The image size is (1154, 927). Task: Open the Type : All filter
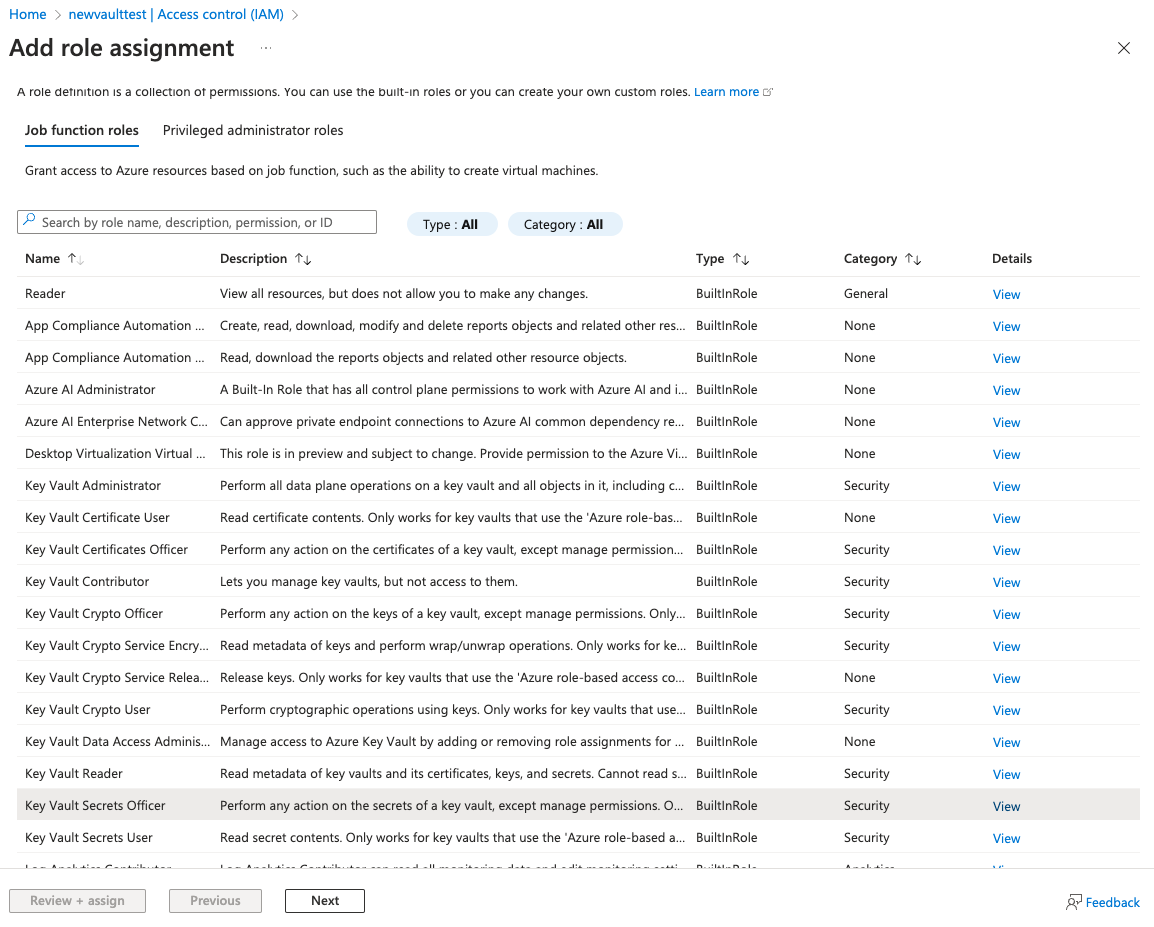click(x=450, y=225)
